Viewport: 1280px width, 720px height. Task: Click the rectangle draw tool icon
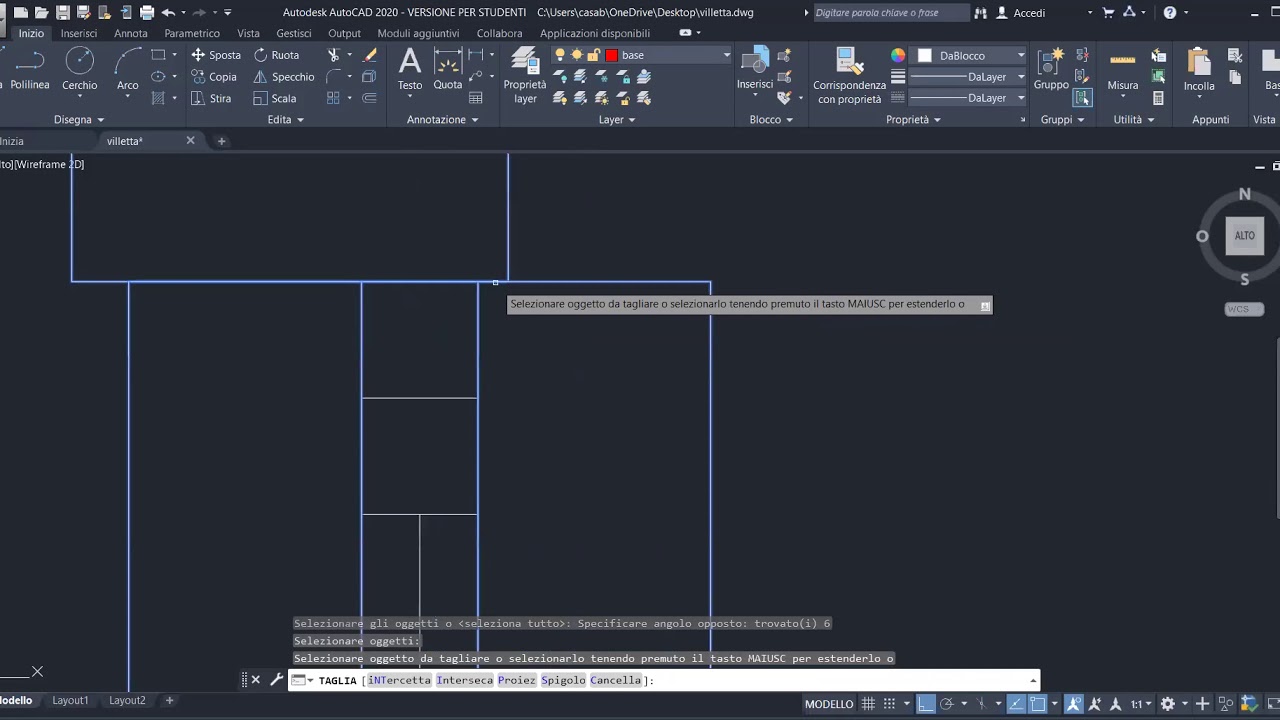[158, 55]
